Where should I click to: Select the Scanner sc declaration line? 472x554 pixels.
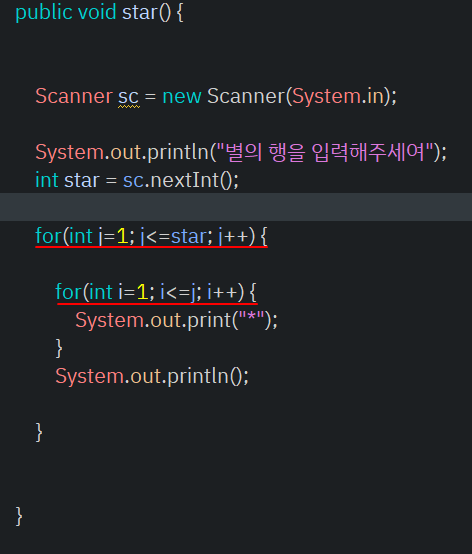click(216, 96)
